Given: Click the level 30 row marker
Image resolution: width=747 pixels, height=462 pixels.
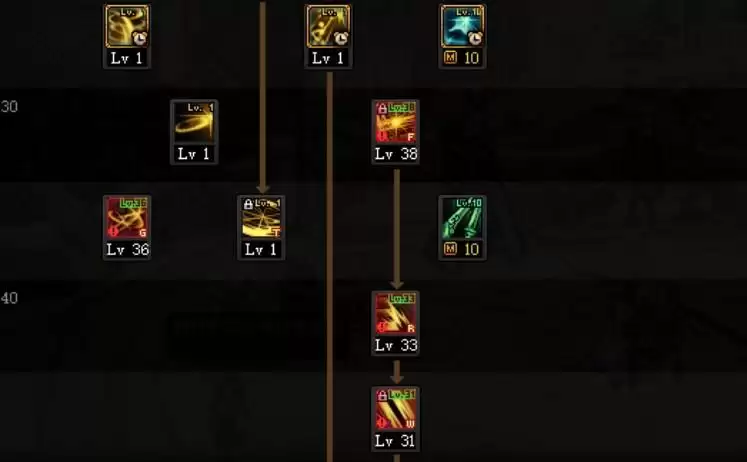Looking at the screenshot, I should tap(9, 106).
